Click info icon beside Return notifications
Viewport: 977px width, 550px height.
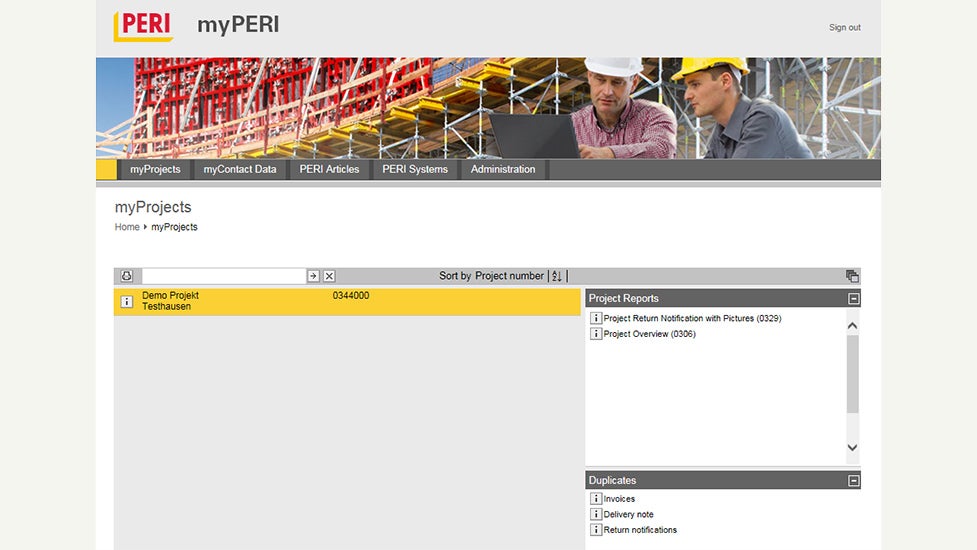click(596, 530)
